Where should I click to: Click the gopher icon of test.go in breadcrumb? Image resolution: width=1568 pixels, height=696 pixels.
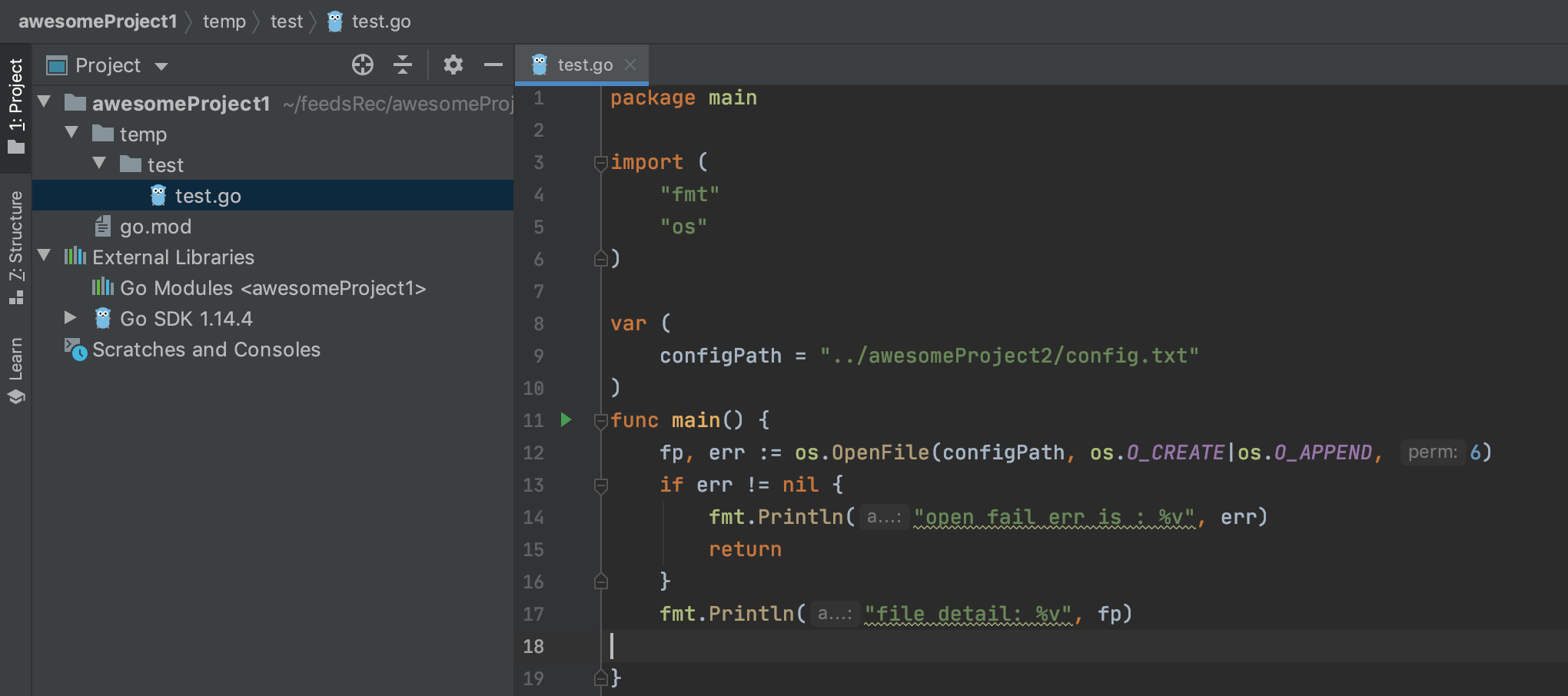pos(335,22)
